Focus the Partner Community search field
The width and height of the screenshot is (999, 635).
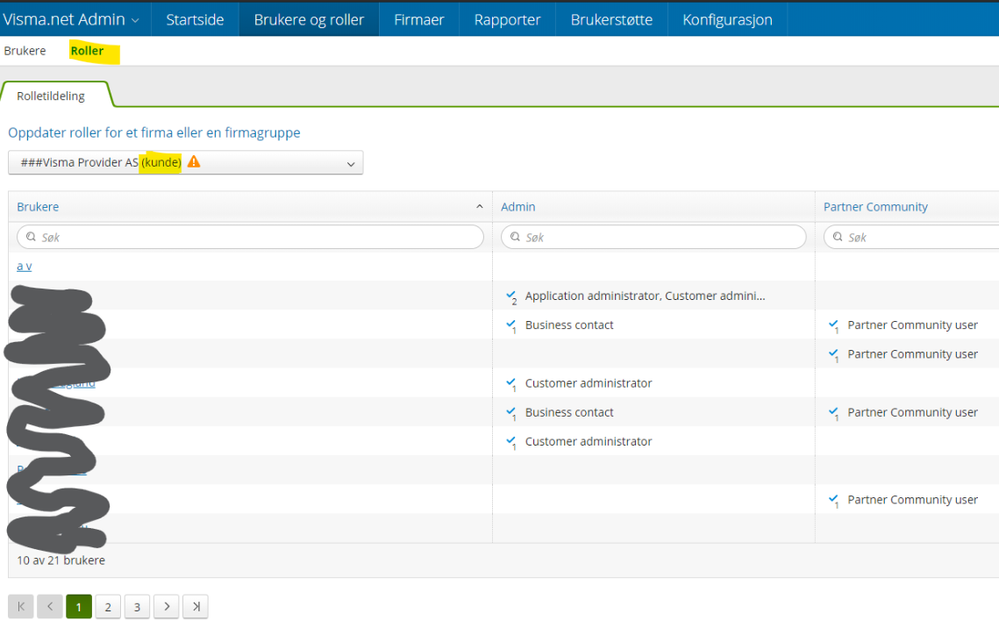pyautogui.click(x=911, y=237)
